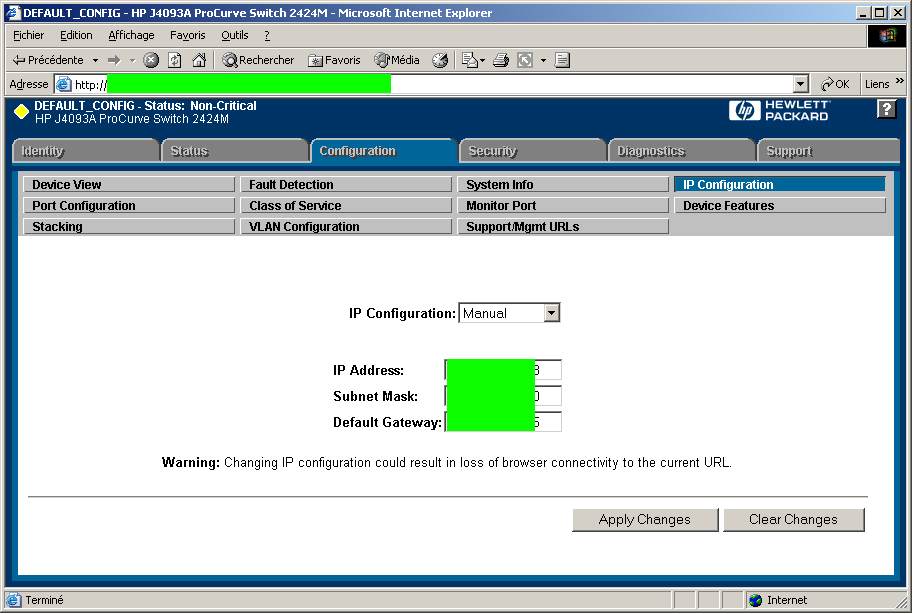
Task: Switch to the Status tab
Action: tap(235, 151)
